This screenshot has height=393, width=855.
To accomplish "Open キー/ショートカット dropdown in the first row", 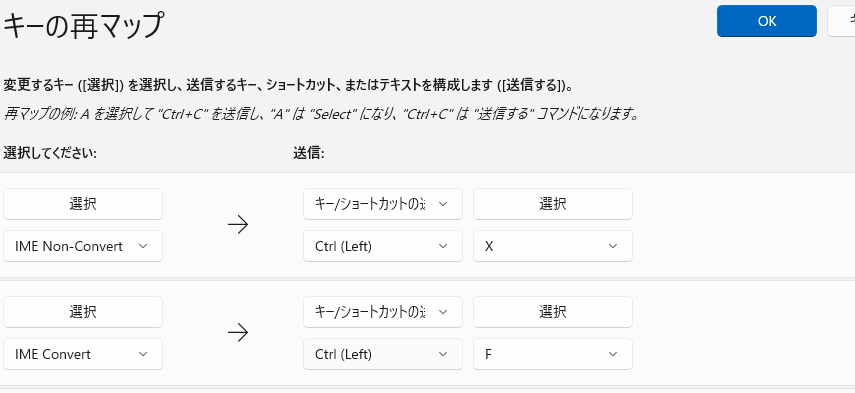I will click(383, 204).
